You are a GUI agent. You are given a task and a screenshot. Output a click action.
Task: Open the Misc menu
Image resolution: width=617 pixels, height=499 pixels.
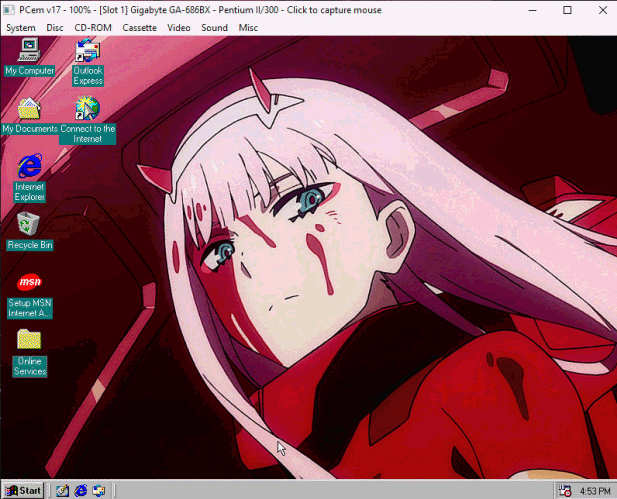(248, 28)
